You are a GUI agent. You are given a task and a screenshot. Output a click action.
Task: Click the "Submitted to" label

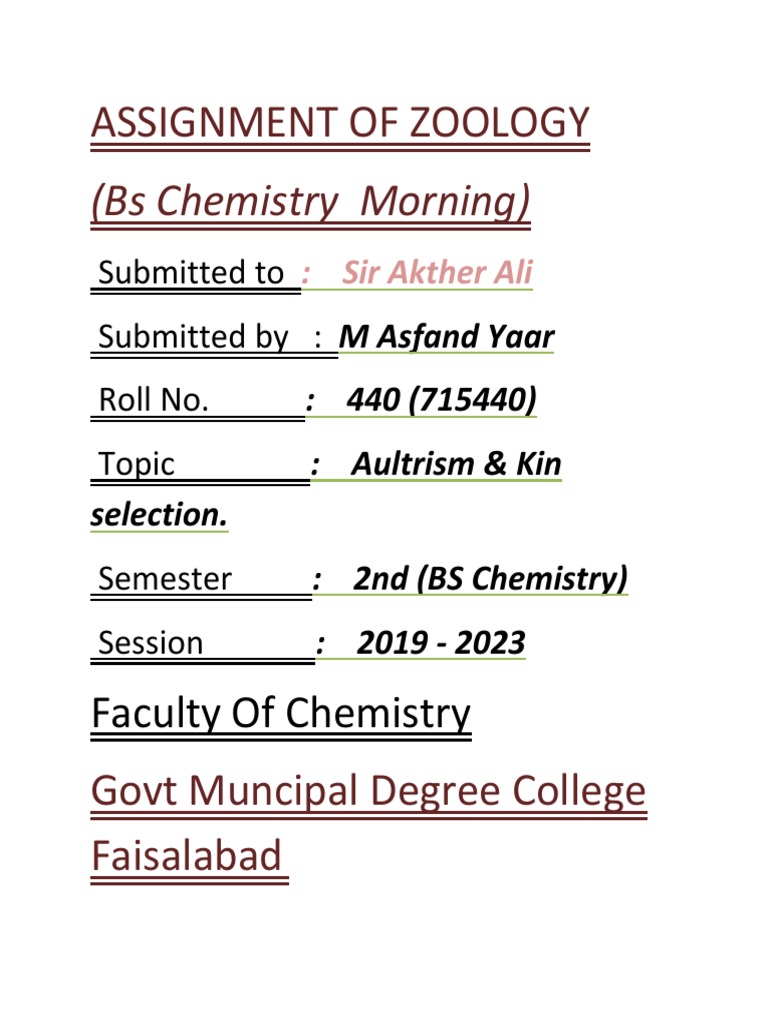pyautogui.click(x=191, y=273)
